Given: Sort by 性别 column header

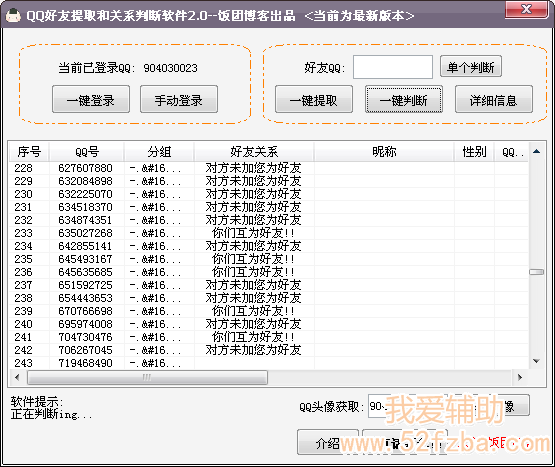Looking at the screenshot, I should (x=474, y=152).
